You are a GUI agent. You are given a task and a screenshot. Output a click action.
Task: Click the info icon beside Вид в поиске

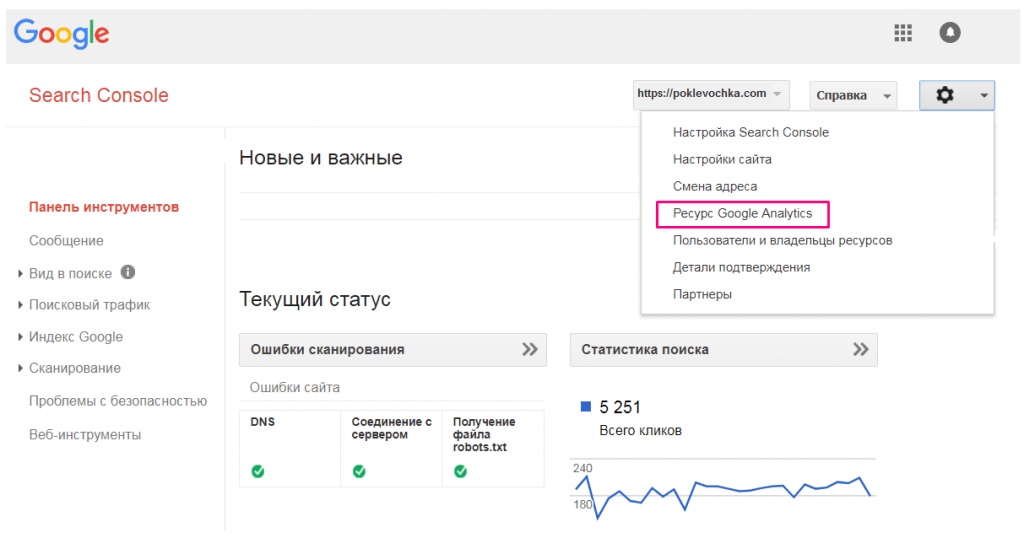tap(128, 272)
